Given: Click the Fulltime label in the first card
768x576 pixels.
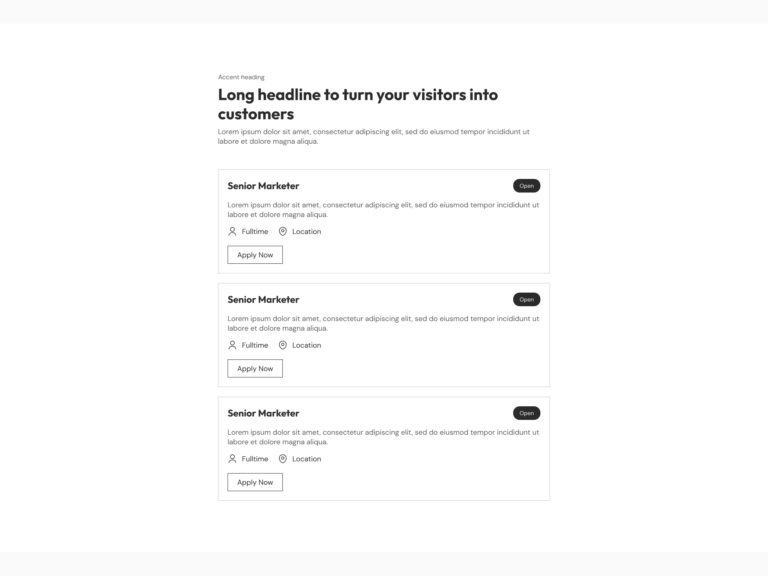Looking at the screenshot, I should pyautogui.click(x=255, y=232).
